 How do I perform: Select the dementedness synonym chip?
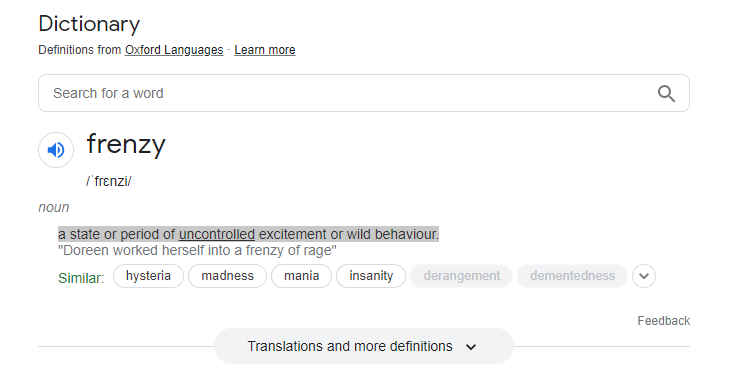coord(572,276)
